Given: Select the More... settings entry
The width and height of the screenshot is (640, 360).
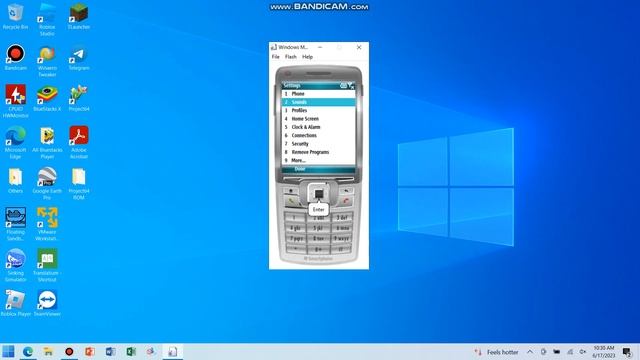Looking at the screenshot, I should coord(318,160).
